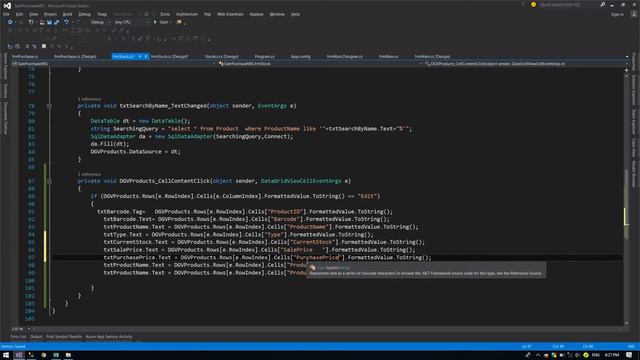Open the Tools menu
The height and width of the screenshot is (360, 640).
[x=165, y=14]
